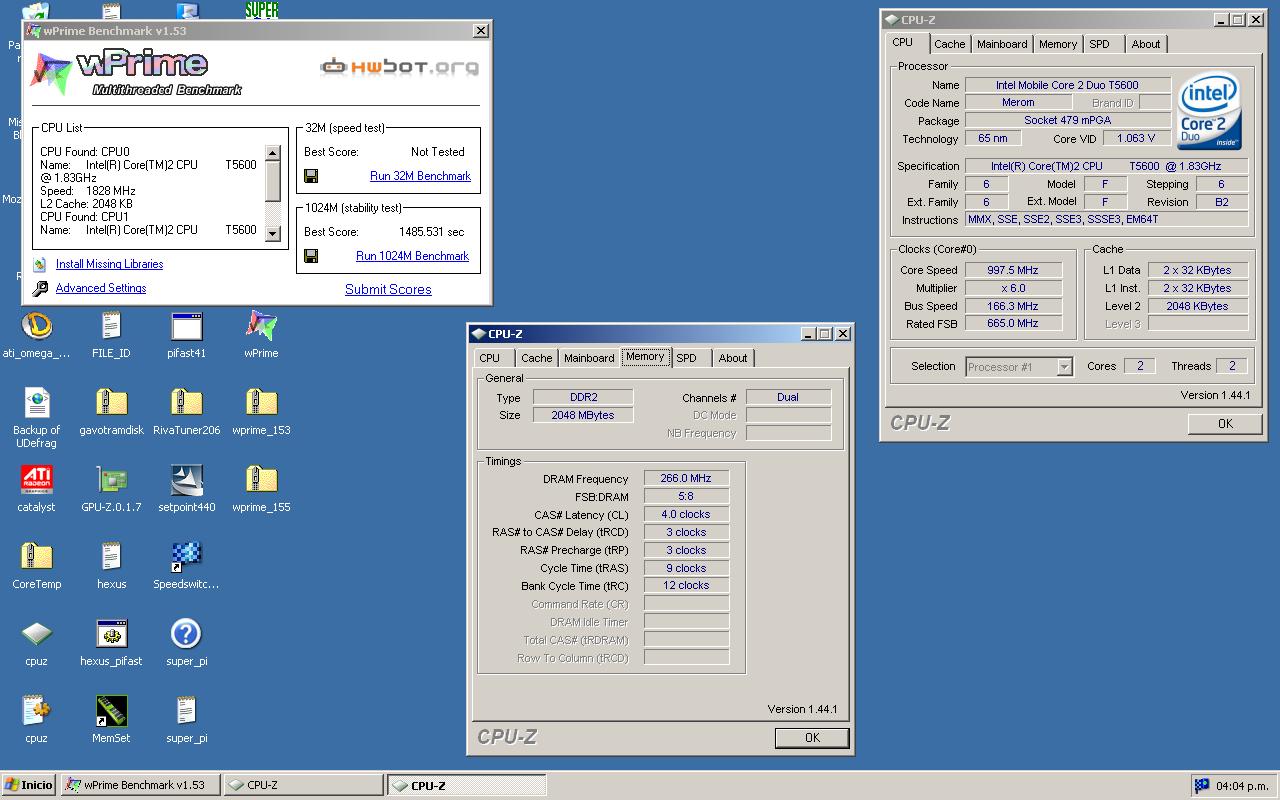
Task: Click the FSB:DRAM value 5:8
Action: (686, 497)
